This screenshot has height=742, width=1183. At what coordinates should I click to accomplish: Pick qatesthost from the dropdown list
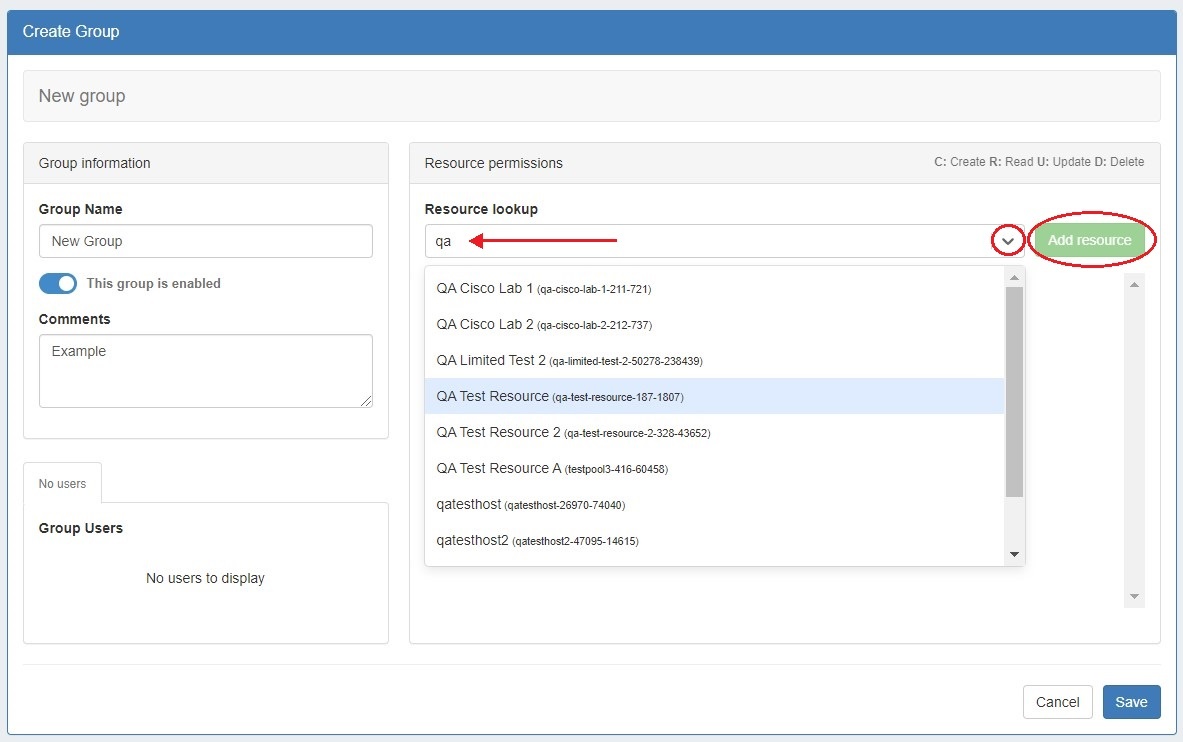(x=530, y=505)
